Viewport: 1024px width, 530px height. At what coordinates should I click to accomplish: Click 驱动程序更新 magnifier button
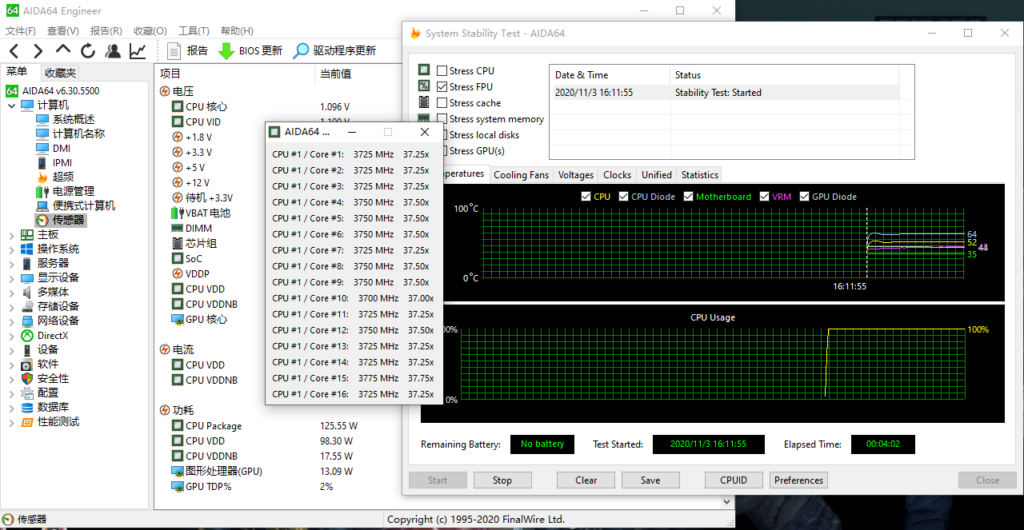334,50
